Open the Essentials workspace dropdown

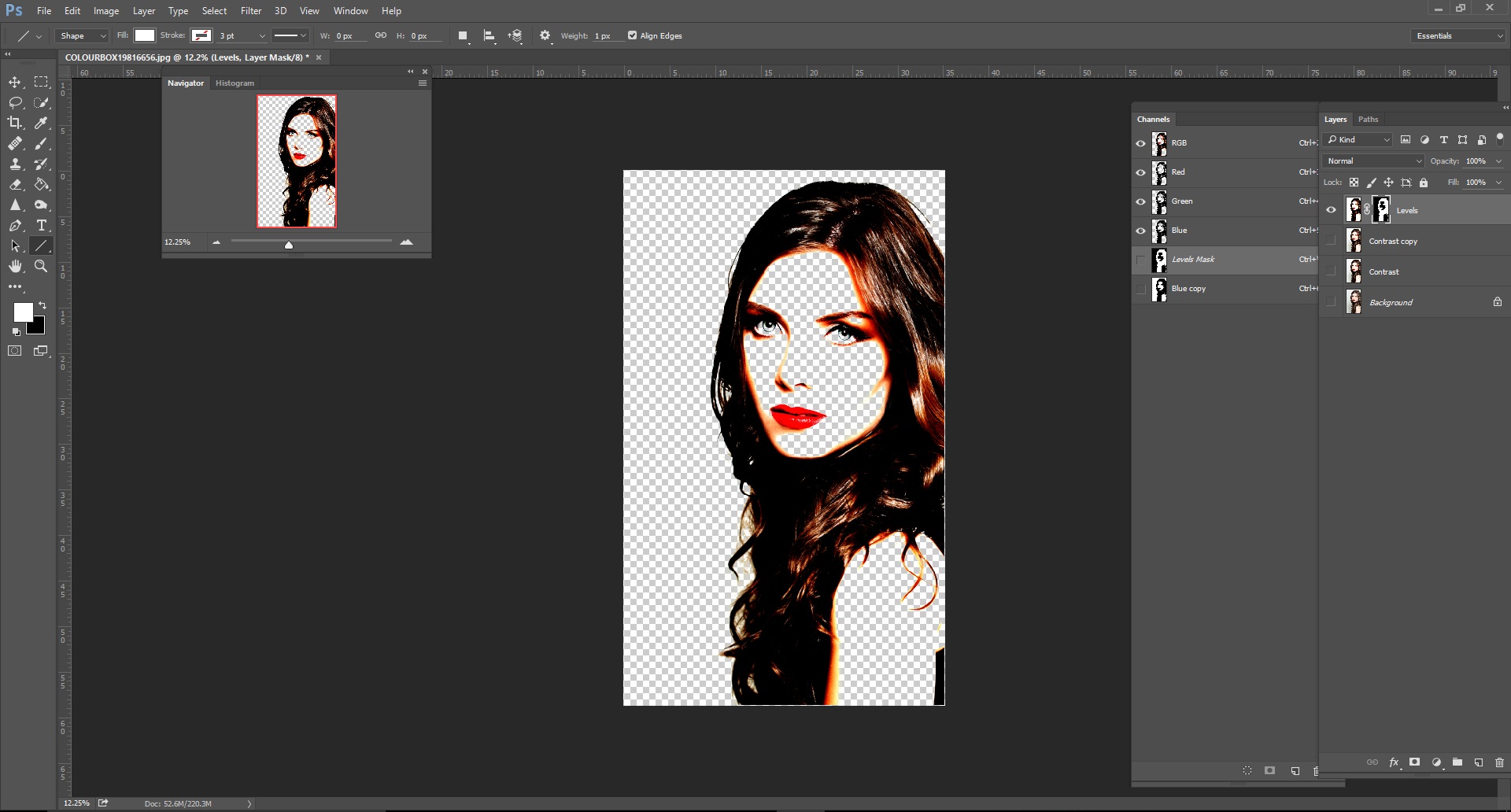[x=1457, y=36]
